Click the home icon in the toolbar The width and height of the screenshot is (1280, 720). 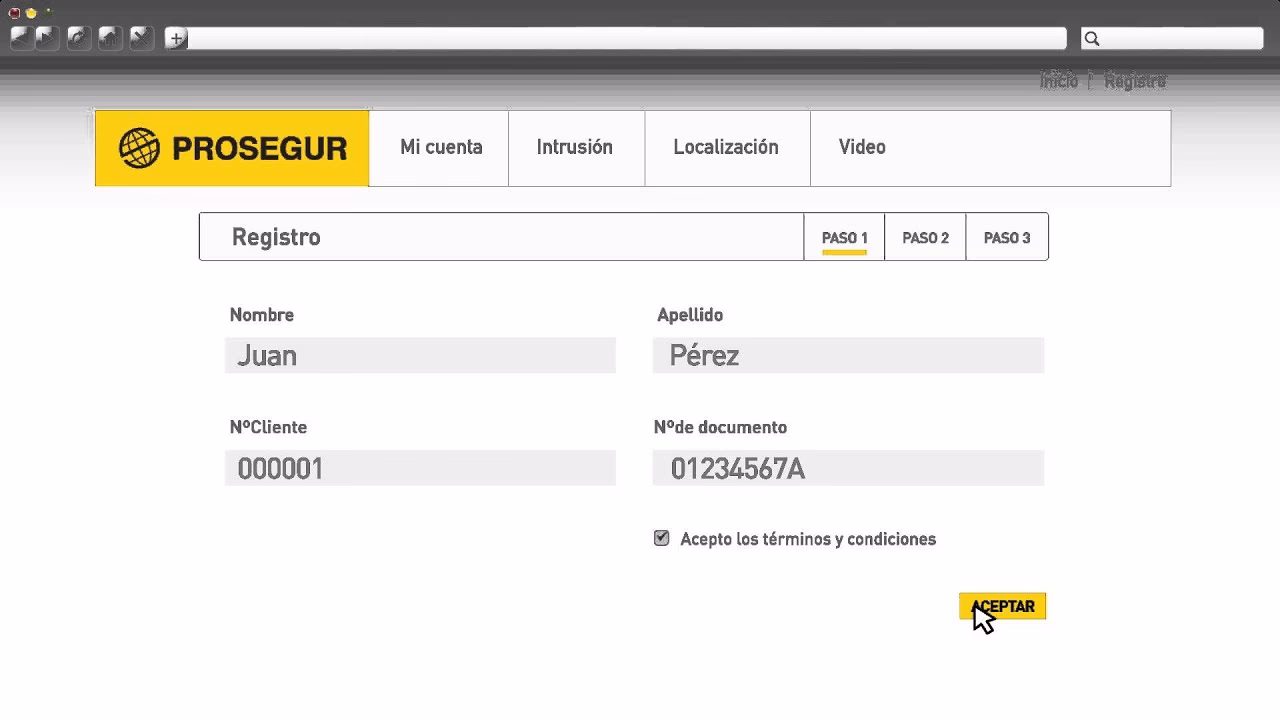(x=112, y=38)
